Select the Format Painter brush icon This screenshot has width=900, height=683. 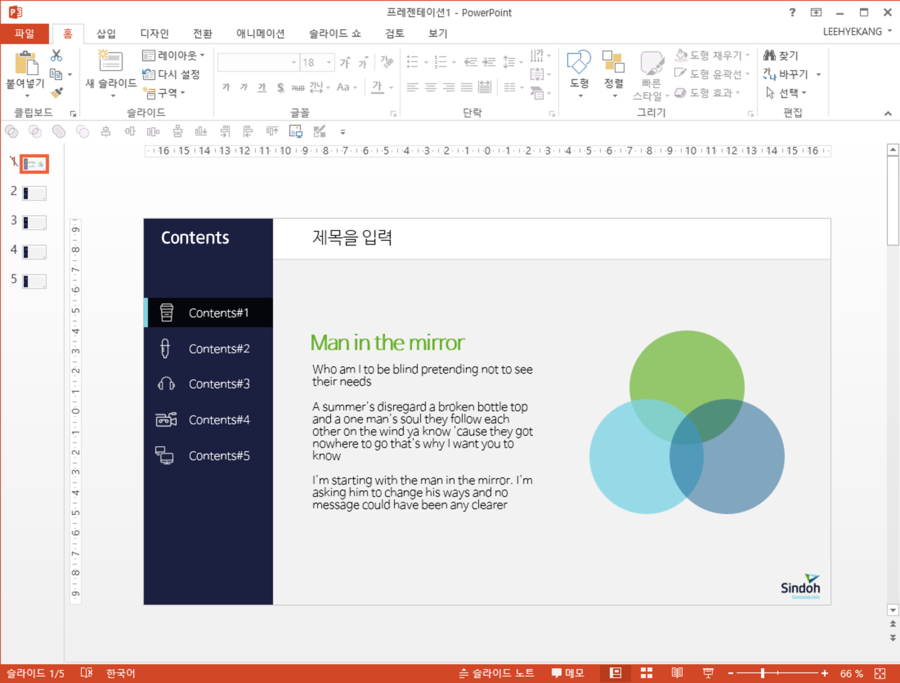pos(56,92)
